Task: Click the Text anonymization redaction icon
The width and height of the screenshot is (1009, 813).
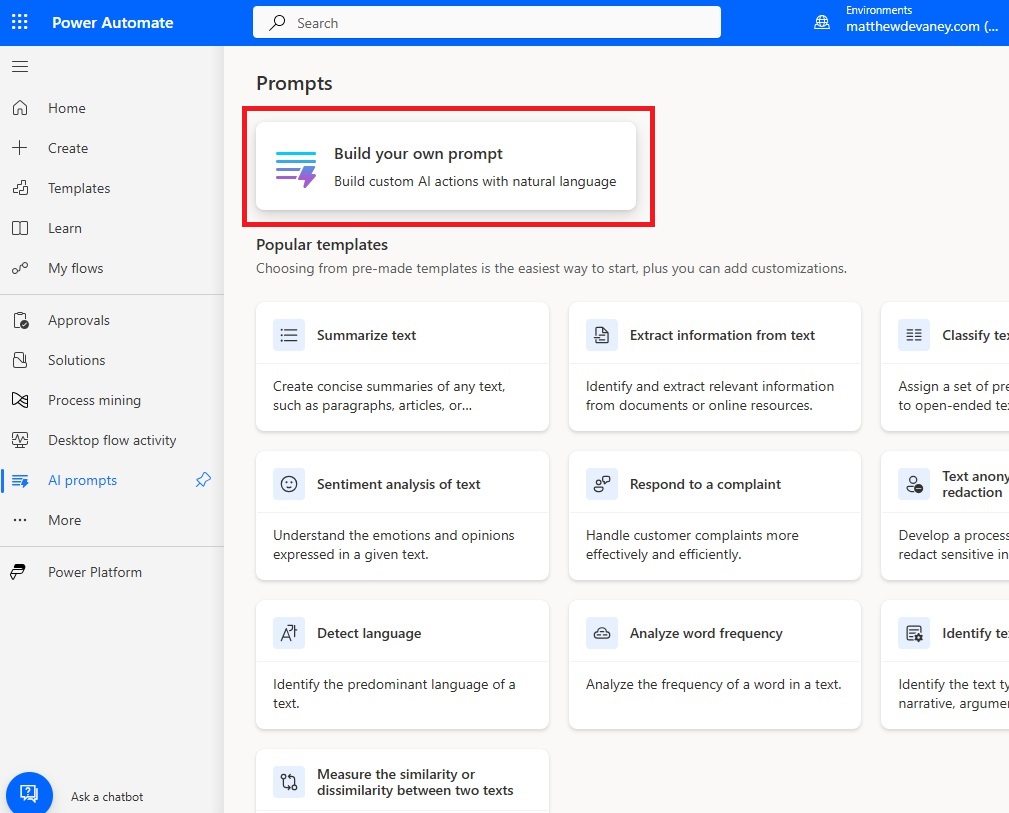Action: [914, 484]
